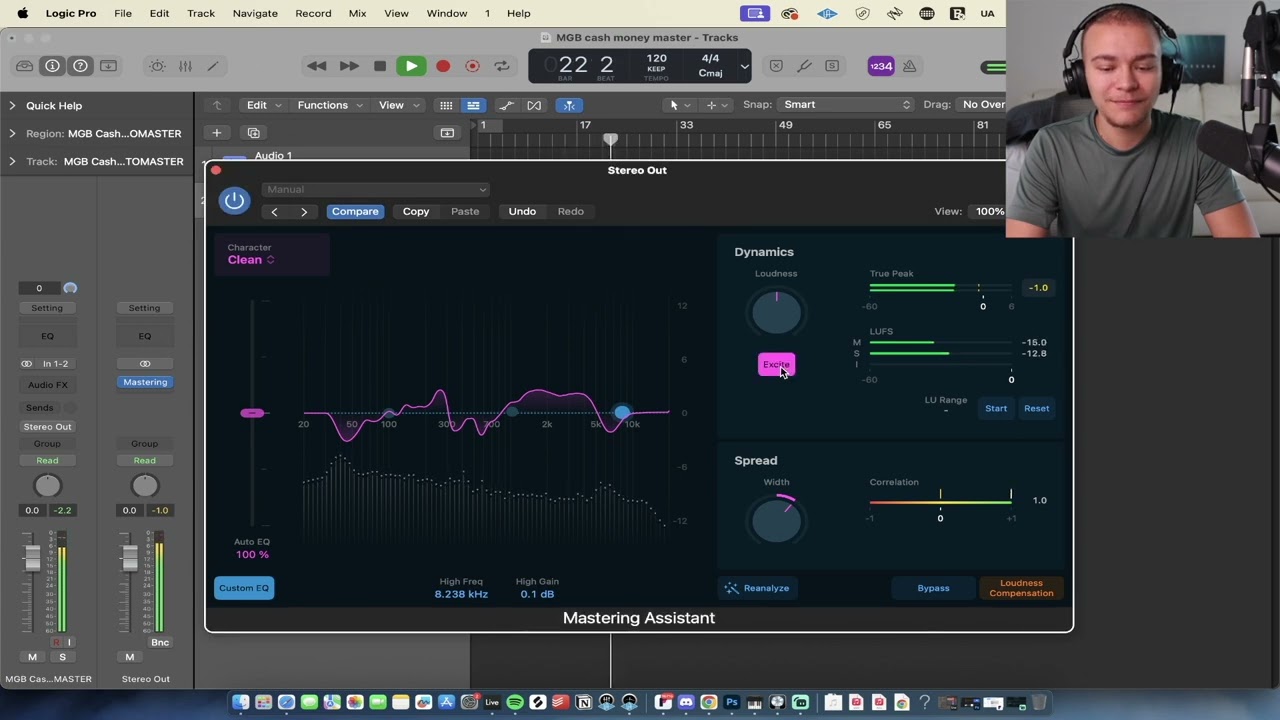Click the Auto EQ vertical slider handle
Image resolution: width=1280 pixels, height=720 pixels.
pos(251,413)
